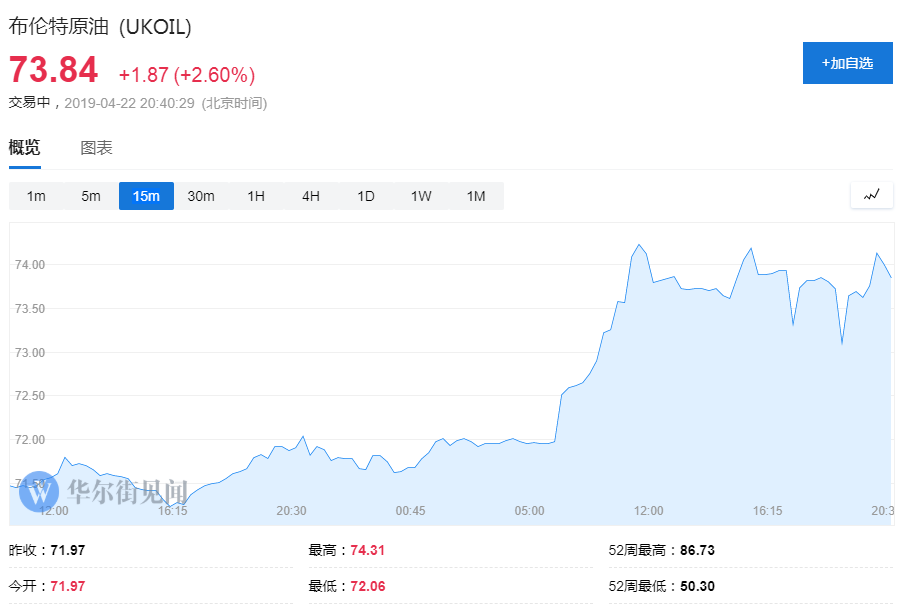
Task: Set chart to 1H interval
Action: pos(256,196)
